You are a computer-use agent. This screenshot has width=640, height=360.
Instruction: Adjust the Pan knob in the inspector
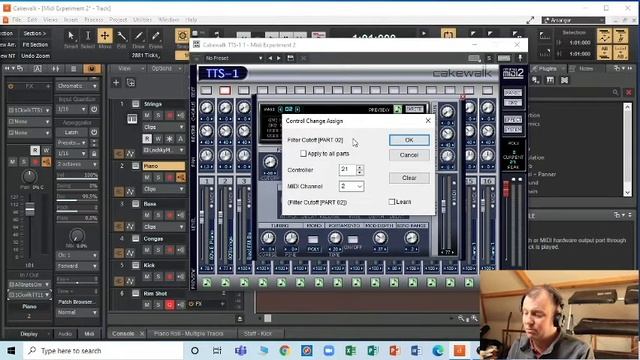29,177
